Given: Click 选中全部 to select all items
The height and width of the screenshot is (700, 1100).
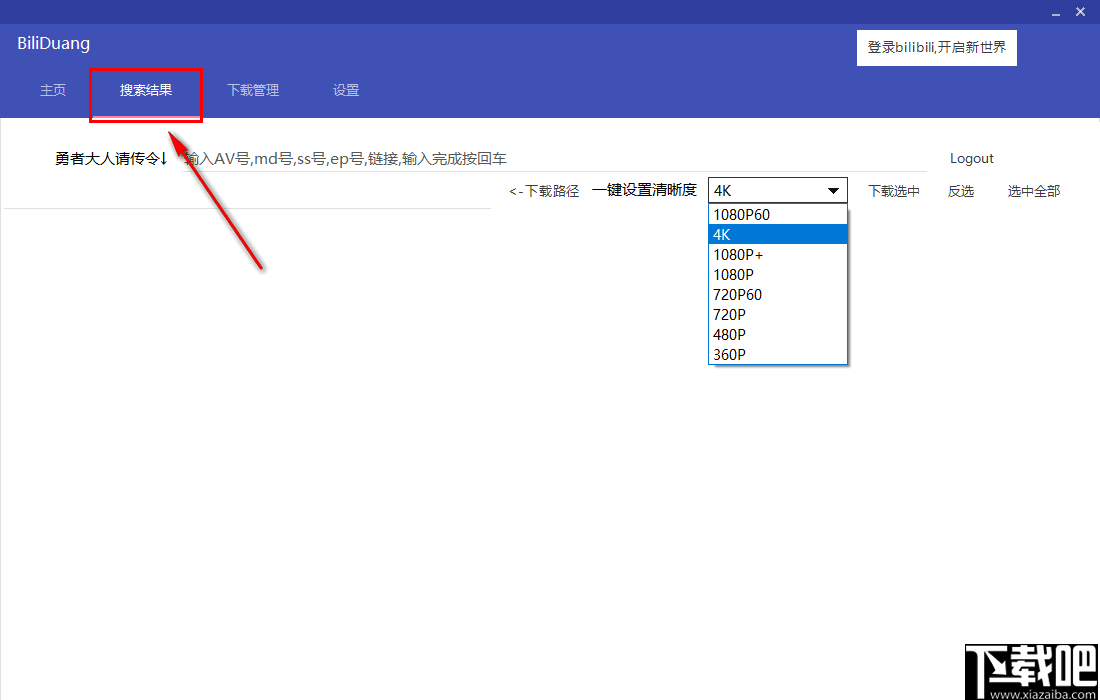Looking at the screenshot, I should pyautogui.click(x=1033, y=191).
